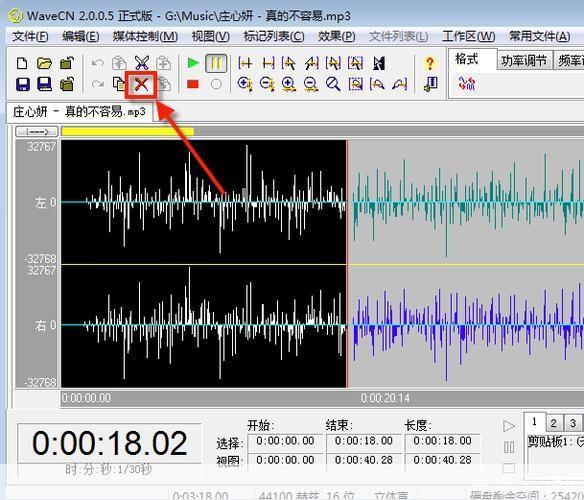Click the plain magnifier zoom icon
The image size is (584, 500).
333,84
